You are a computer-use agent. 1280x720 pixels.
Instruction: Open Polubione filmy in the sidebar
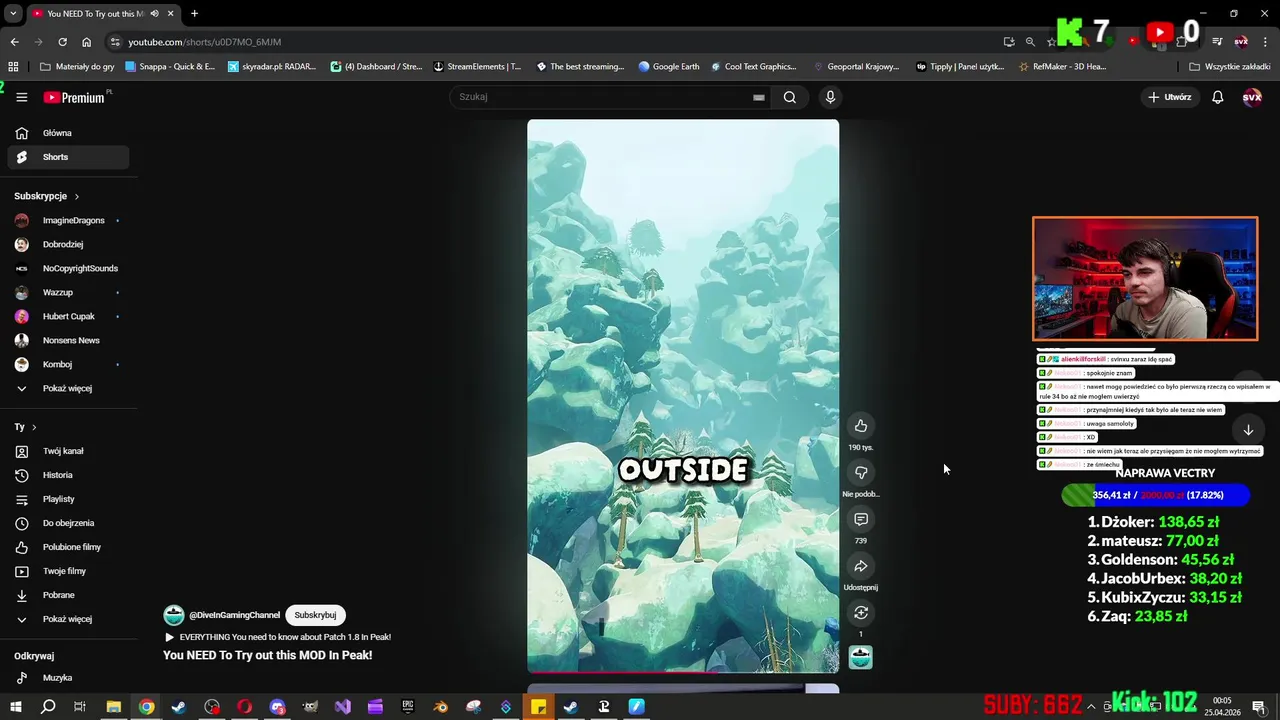[68, 547]
